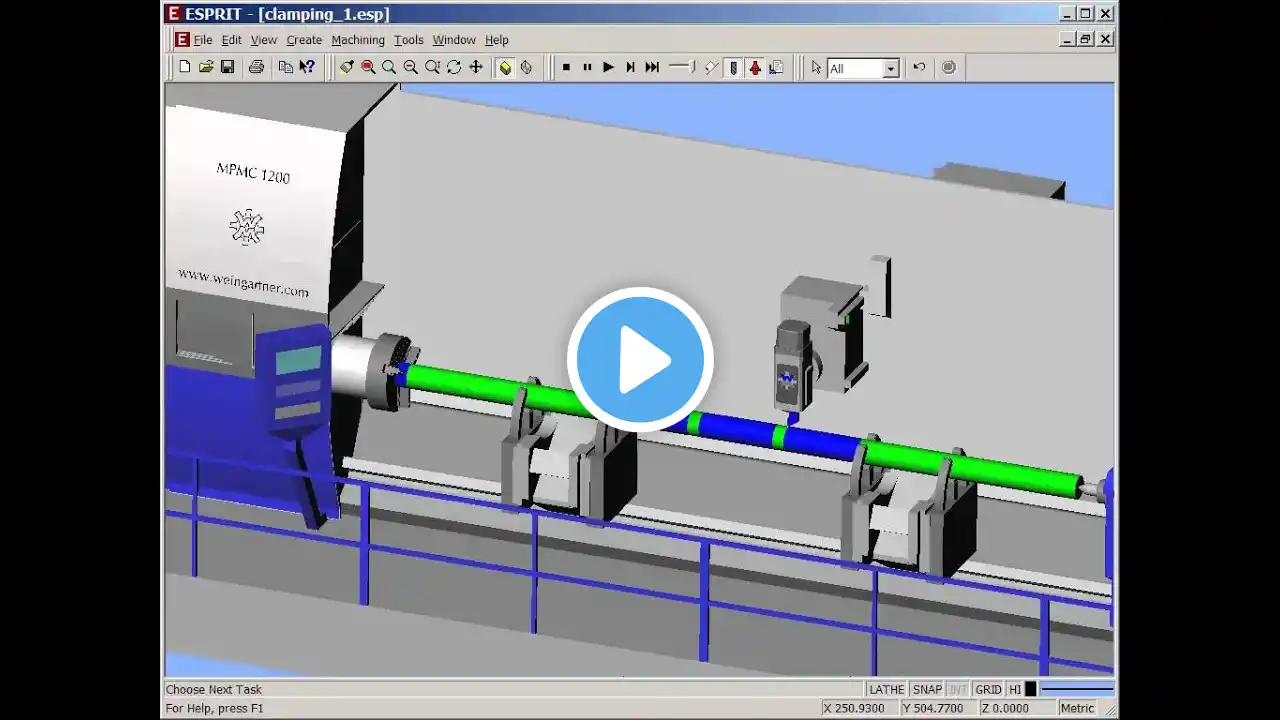Click the ESPRIT title bar application icon

point(174,13)
